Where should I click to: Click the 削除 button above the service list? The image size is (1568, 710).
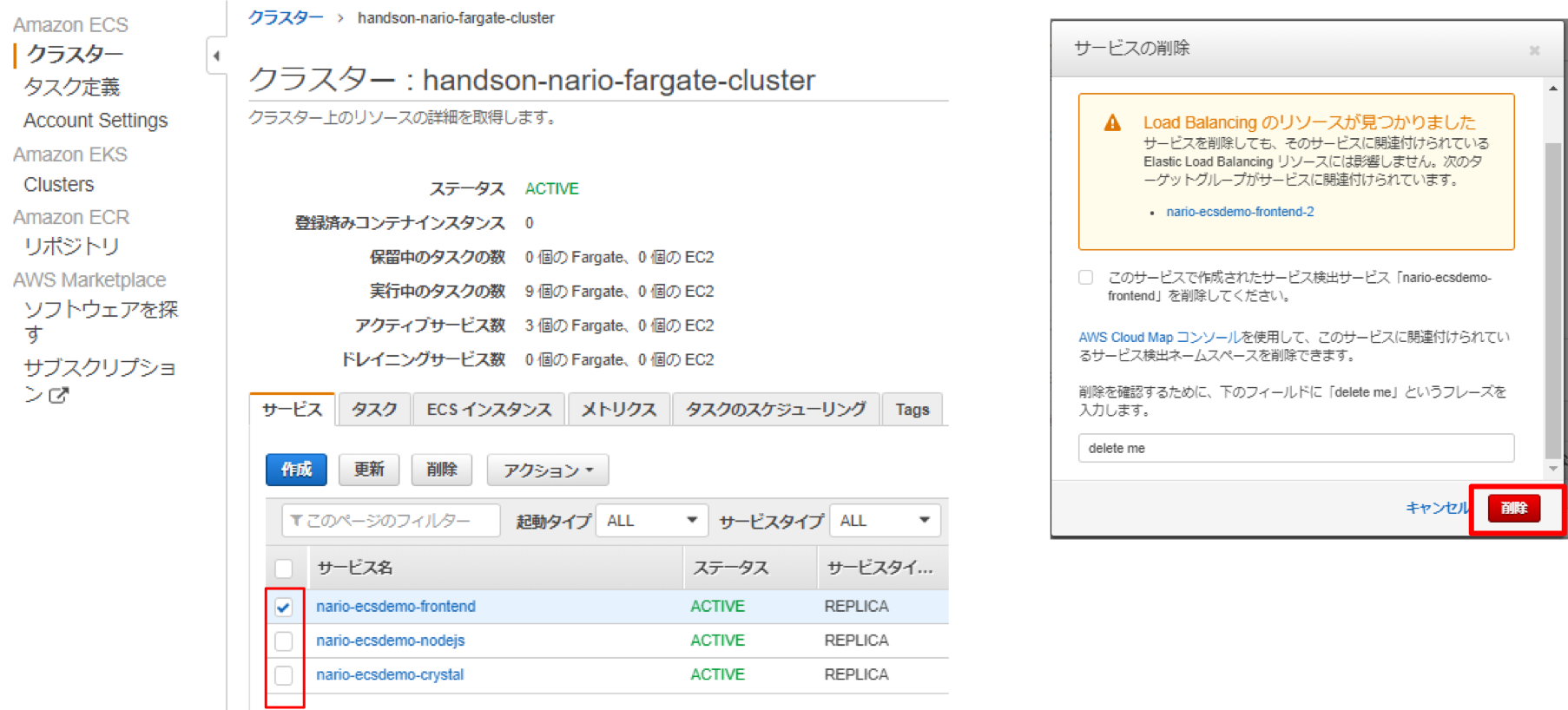[x=442, y=470]
